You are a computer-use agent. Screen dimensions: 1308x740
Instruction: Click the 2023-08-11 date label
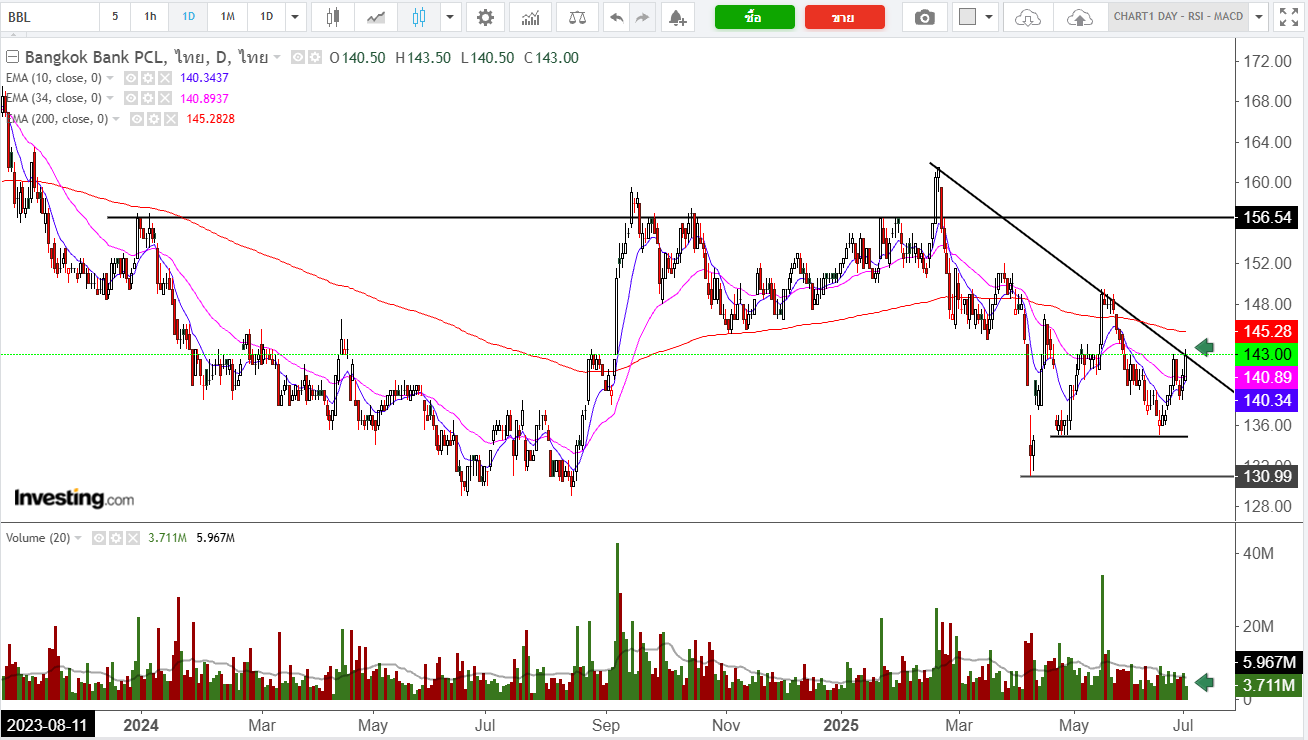pyautogui.click(x=47, y=725)
